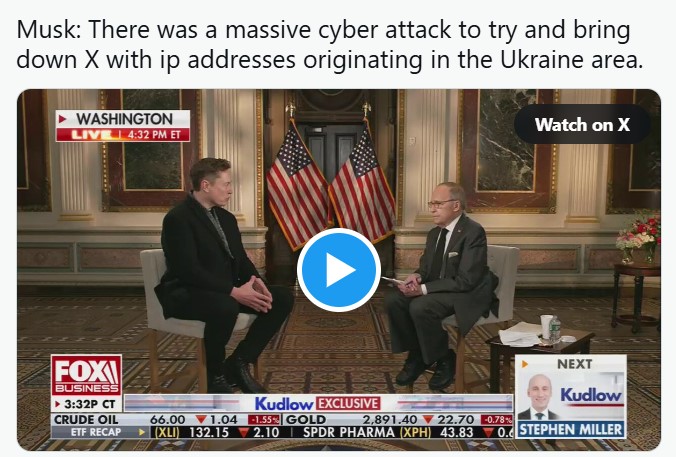Click the Stephen Miller name label
This screenshot has height=457, width=676.
[571, 429]
